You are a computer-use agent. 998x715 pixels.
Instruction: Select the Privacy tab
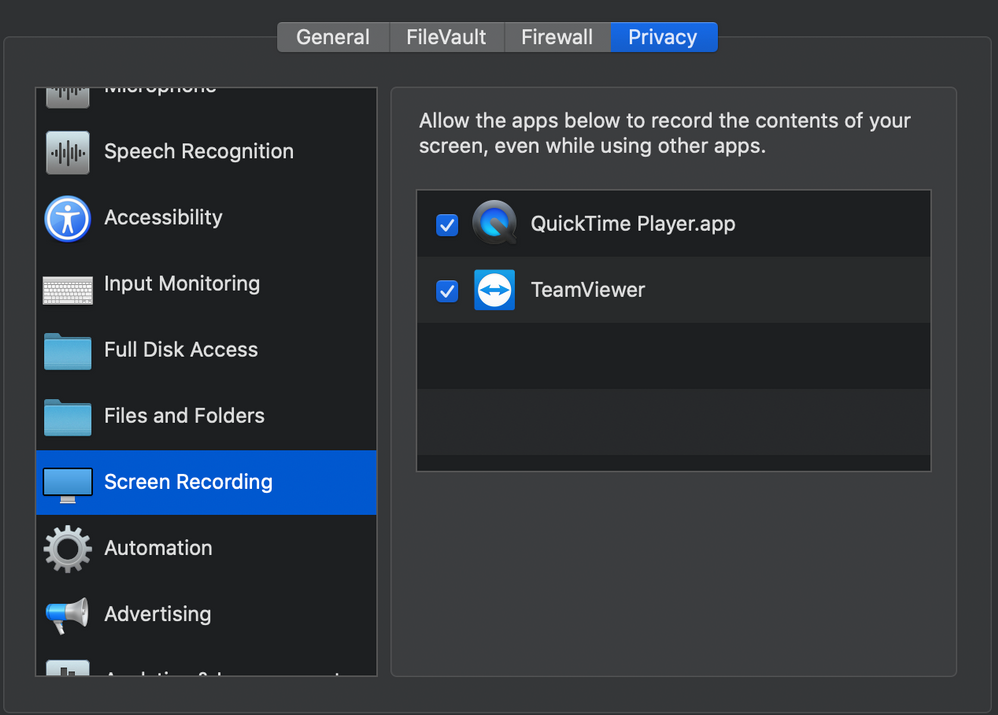663,37
